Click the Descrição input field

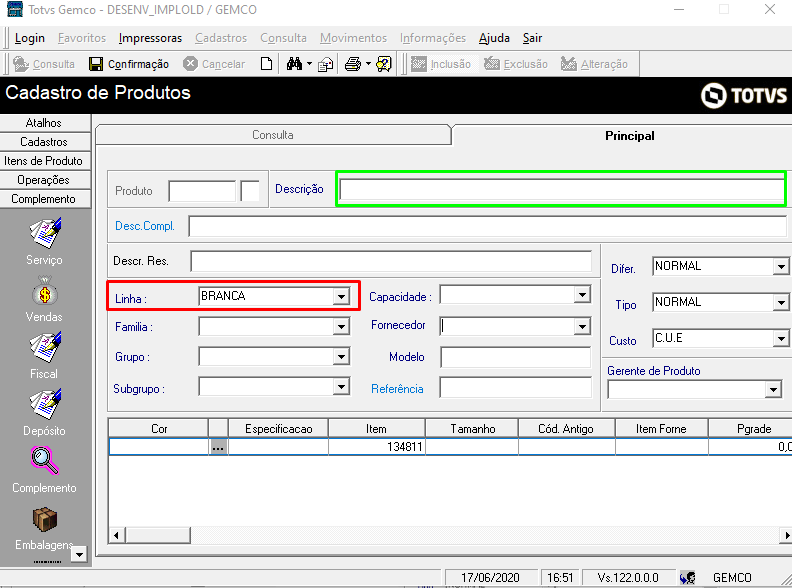pos(562,189)
